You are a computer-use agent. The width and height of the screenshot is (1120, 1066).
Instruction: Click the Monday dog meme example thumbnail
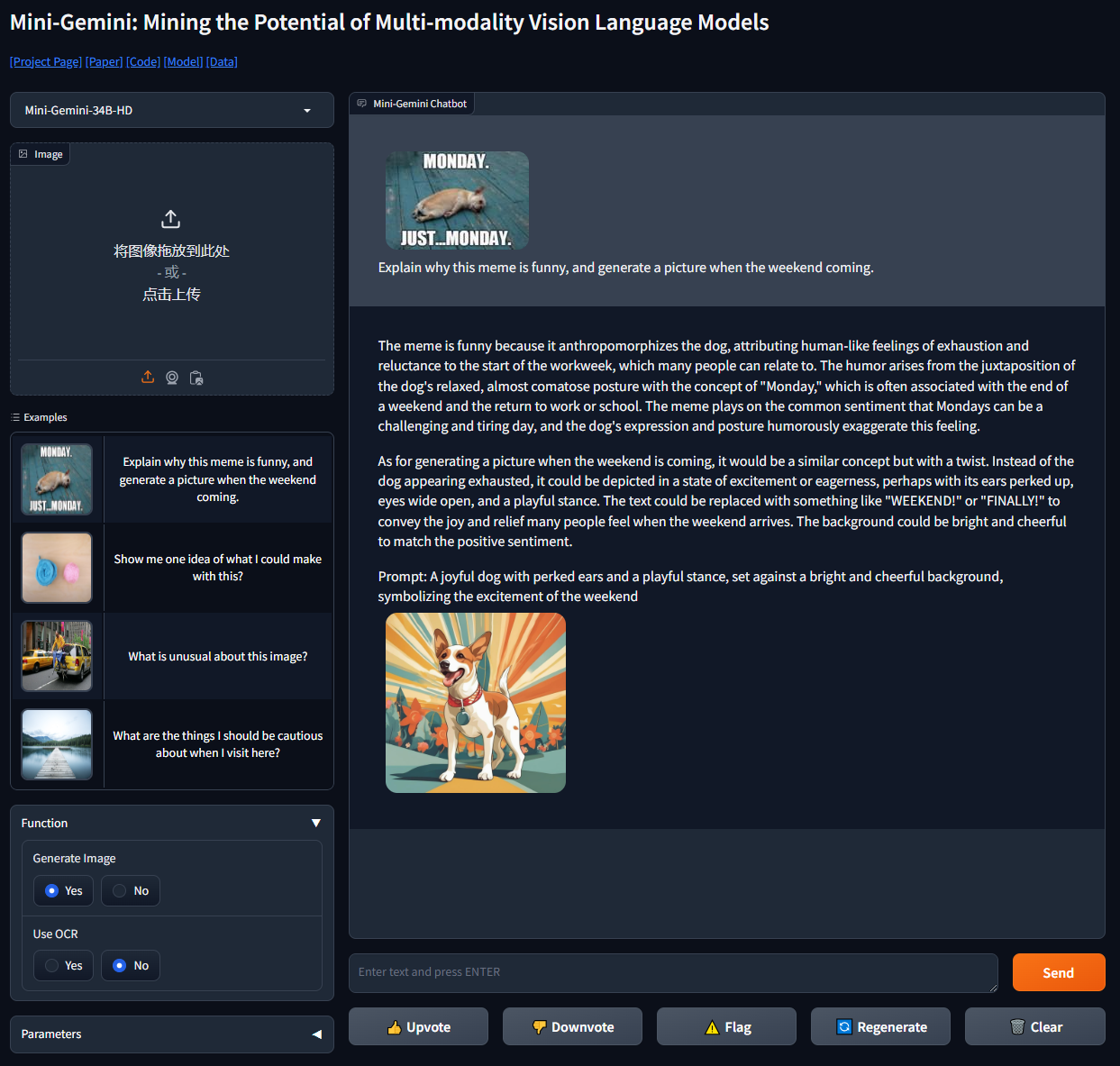(x=57, y=479)
